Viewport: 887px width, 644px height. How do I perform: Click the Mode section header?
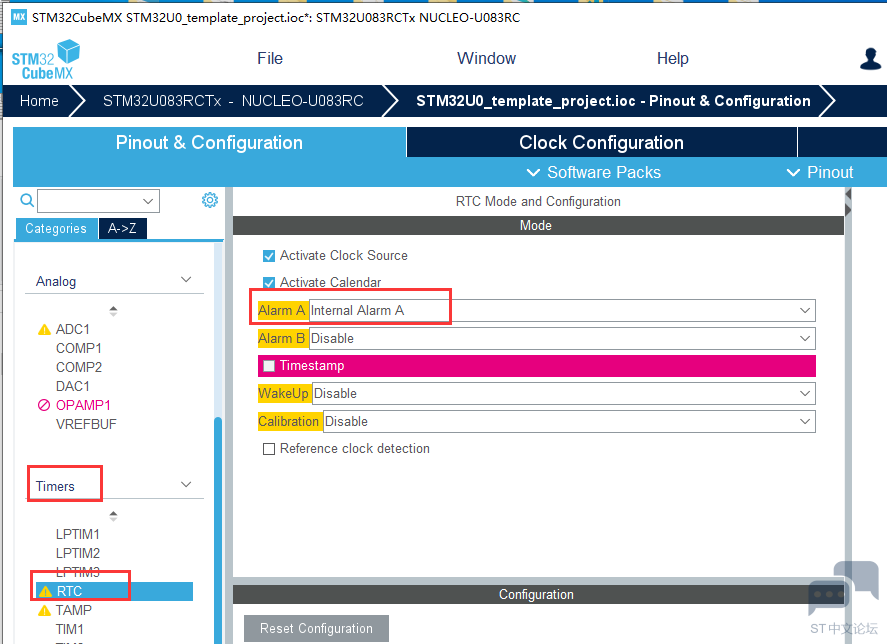(x=538, y=225)
